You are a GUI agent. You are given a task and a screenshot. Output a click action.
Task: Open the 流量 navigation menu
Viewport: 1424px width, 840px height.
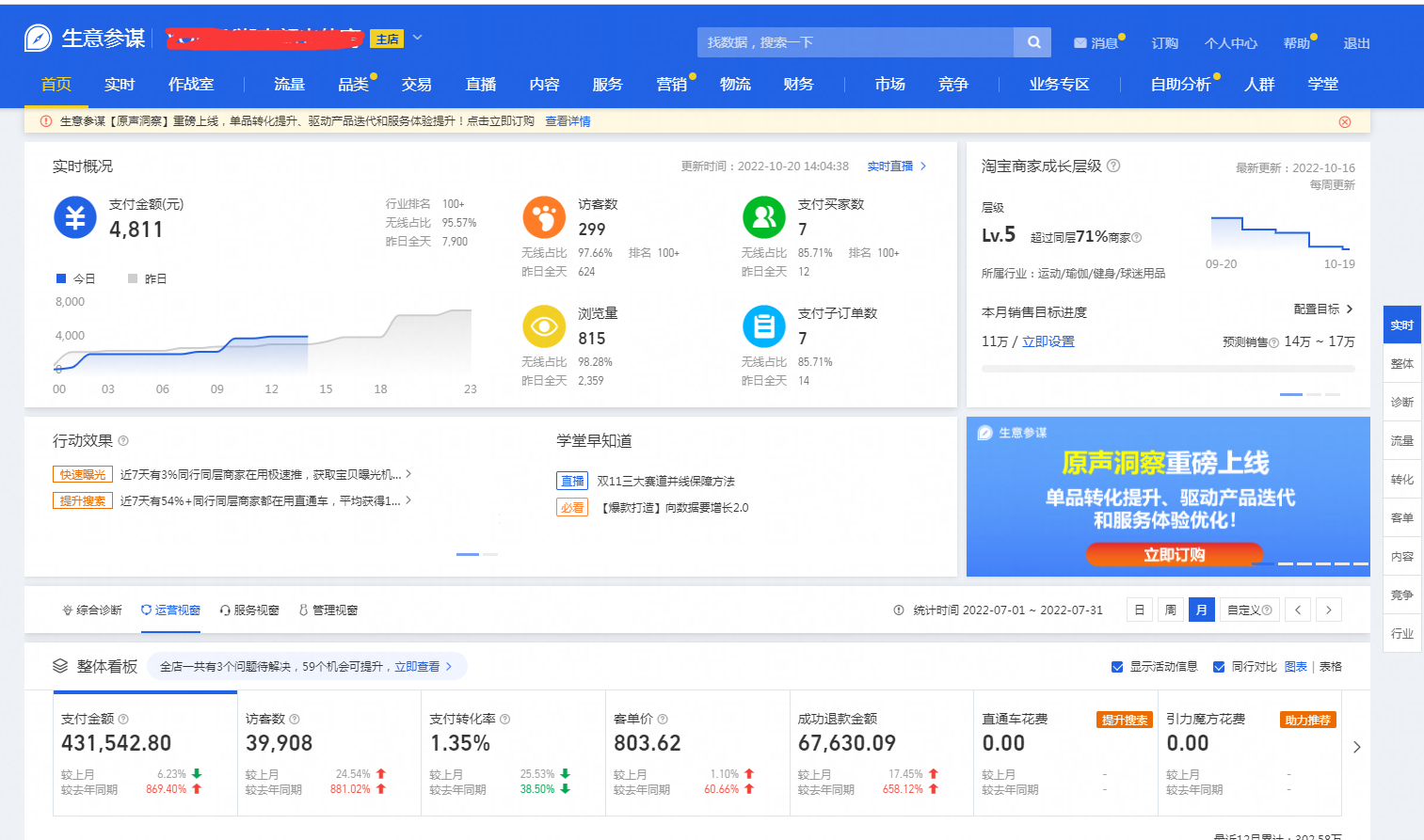(289, 85)
